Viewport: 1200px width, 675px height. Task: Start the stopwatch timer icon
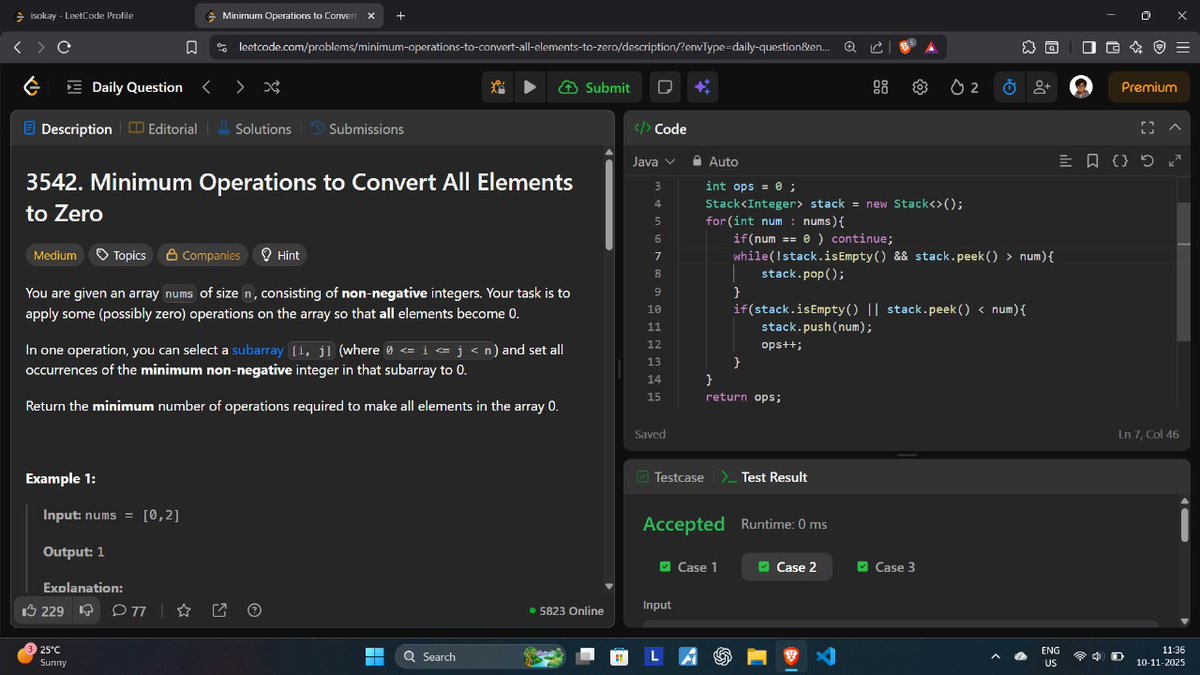[1009, 87]
